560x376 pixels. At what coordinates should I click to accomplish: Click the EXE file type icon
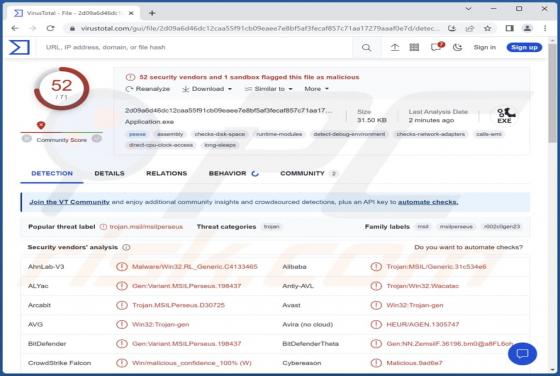(505, 116)
